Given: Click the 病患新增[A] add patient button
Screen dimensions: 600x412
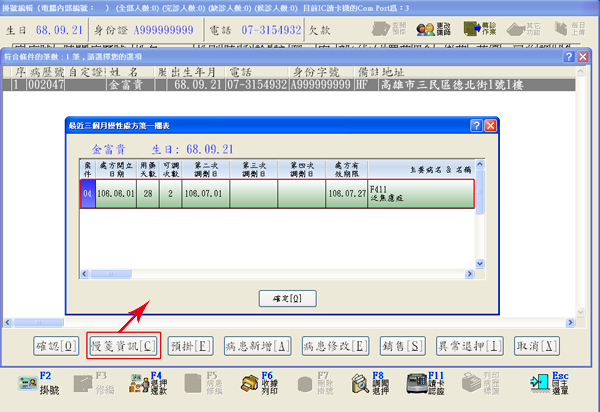Looking at the screenshot, I should click(x=257, y=345).
